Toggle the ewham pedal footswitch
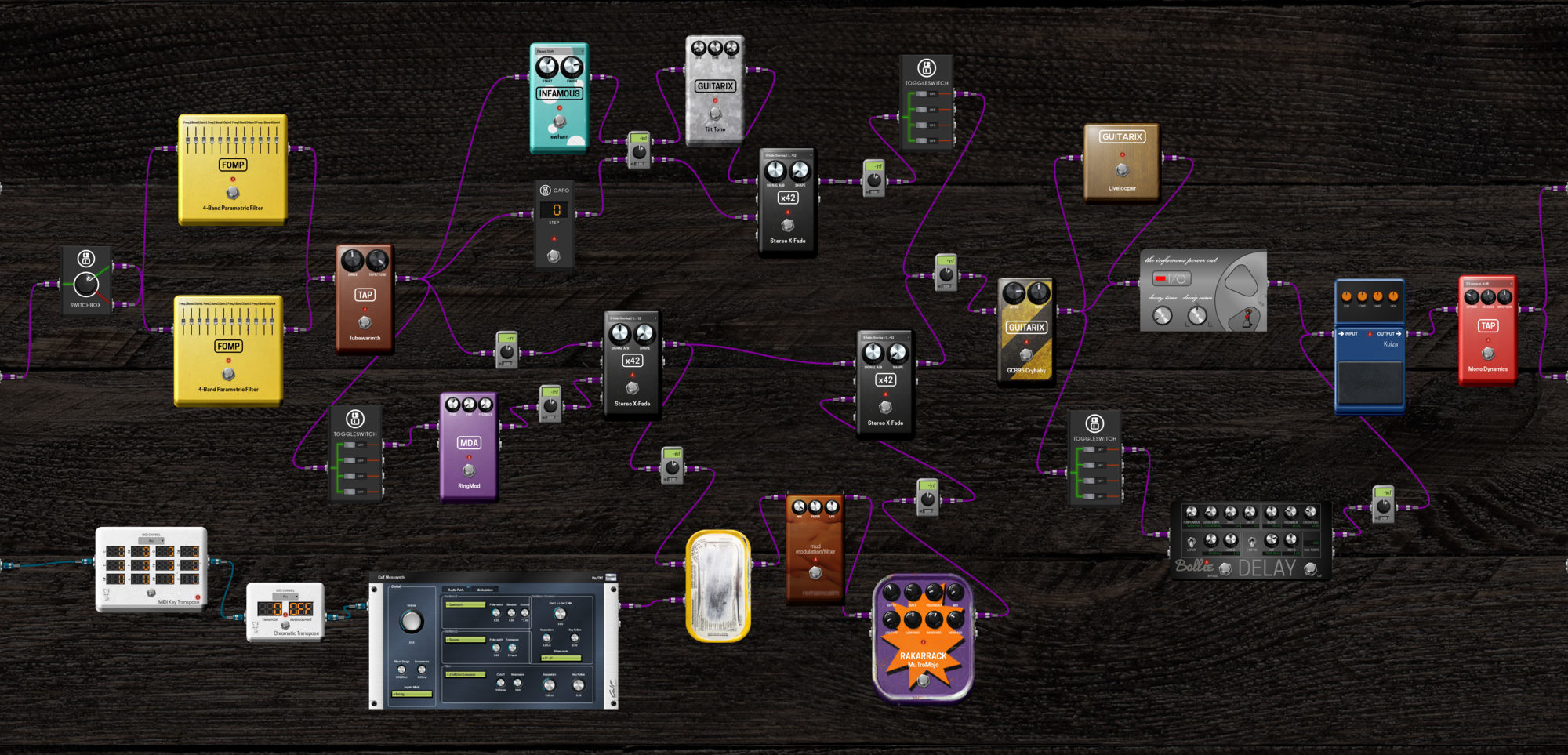The height and width of the screenshot is (755, 1568). pos(559,122)
